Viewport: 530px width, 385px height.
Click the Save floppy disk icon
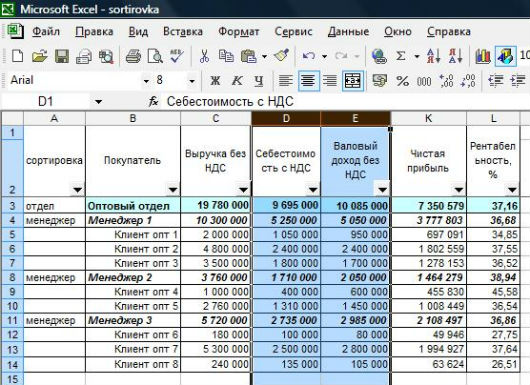point(62,56)
